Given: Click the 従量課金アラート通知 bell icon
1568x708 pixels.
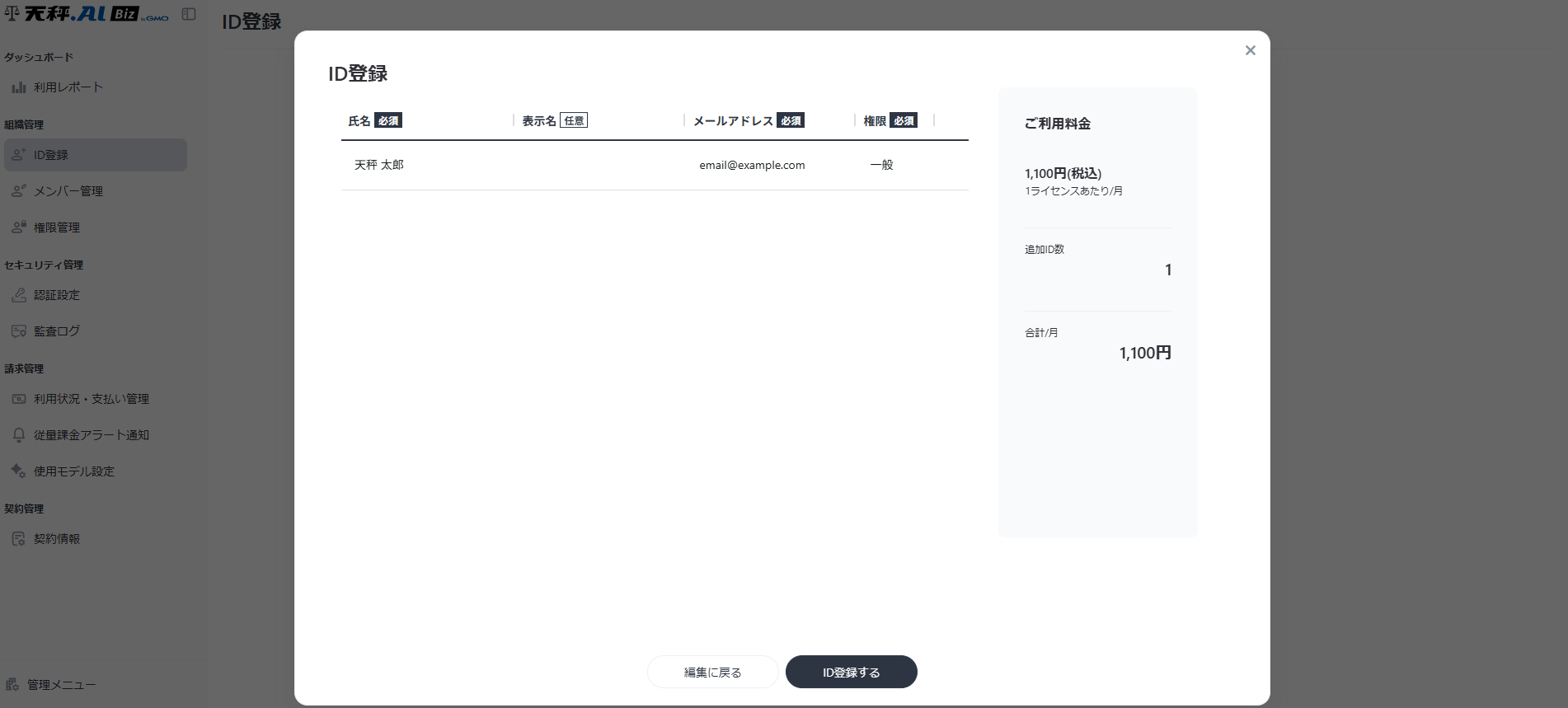Looking at the screenshot, I should (18, 435).
